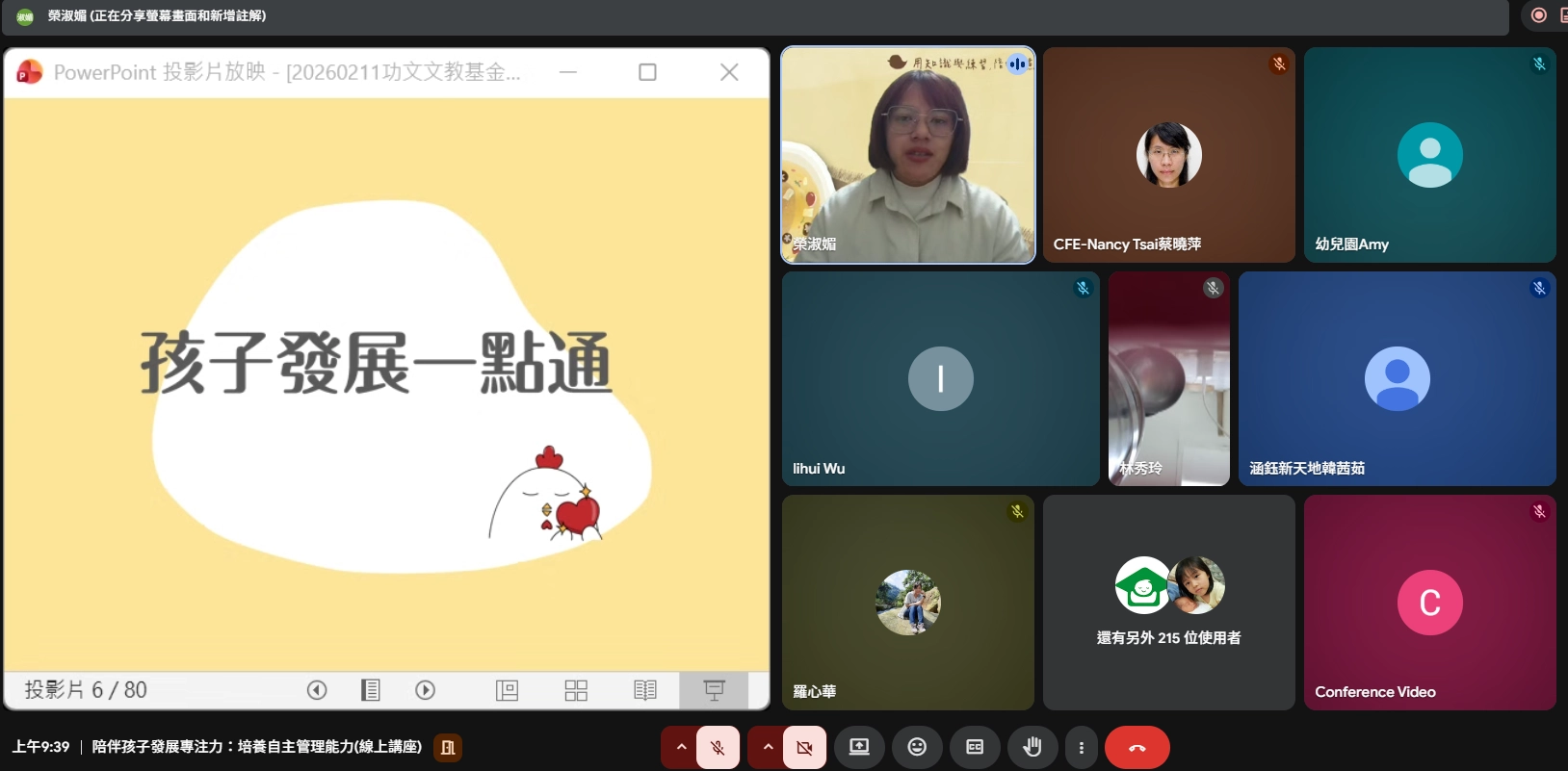Turn on the camera
Viewport: 1568px width, 771px height.
804,747
